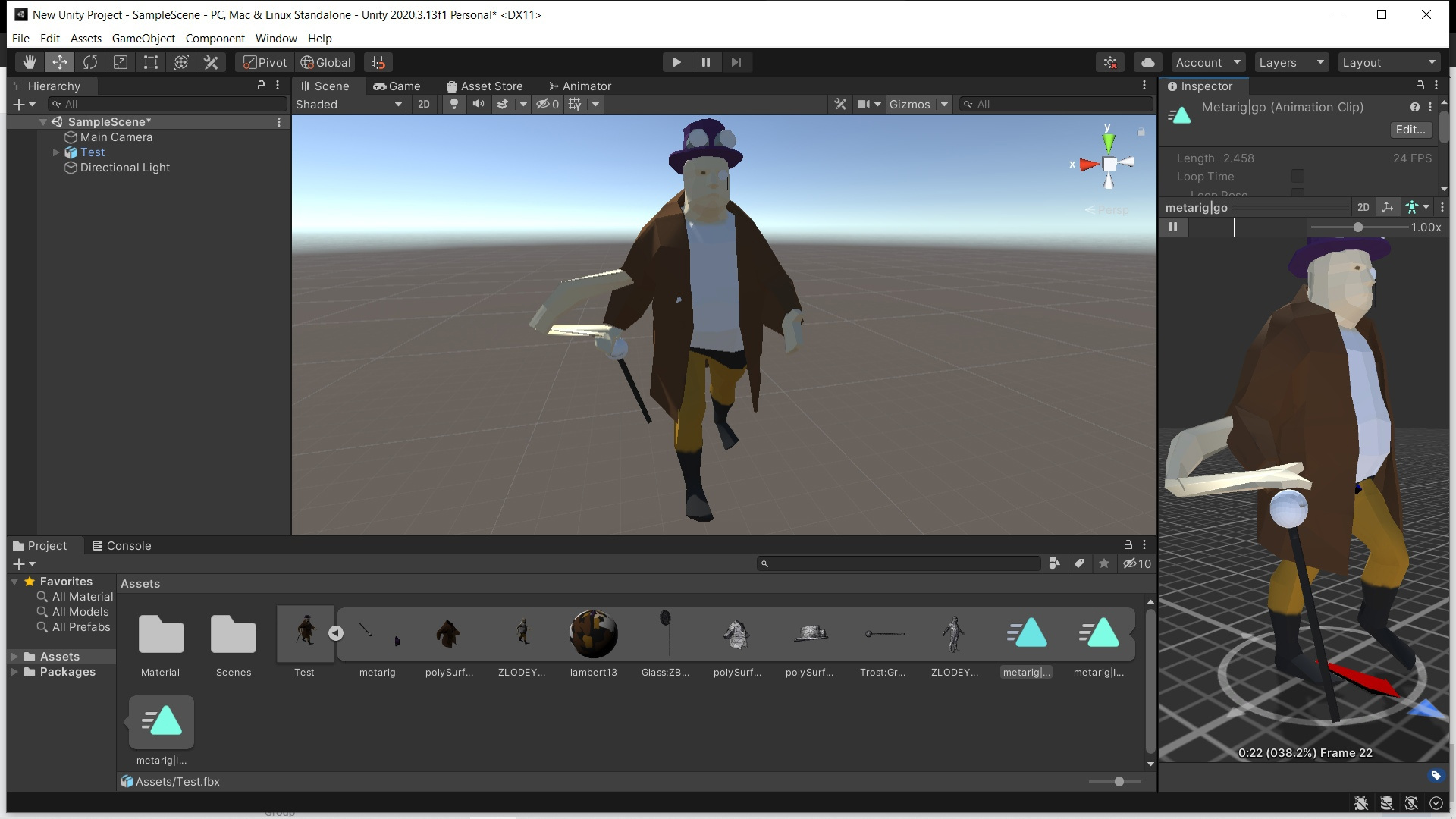Open scene camera settings
The image size is (1456, 819).
coord(869,104)
